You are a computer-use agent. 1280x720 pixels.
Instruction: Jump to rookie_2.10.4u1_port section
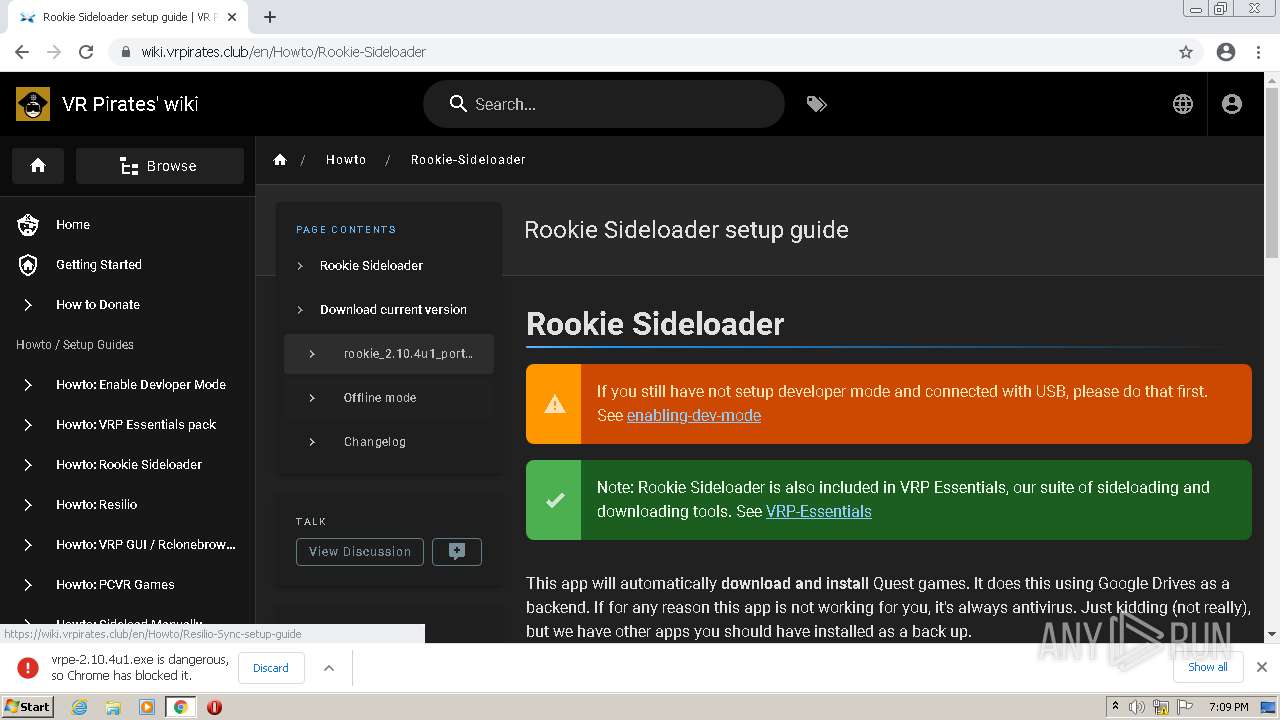pos(389,354)
